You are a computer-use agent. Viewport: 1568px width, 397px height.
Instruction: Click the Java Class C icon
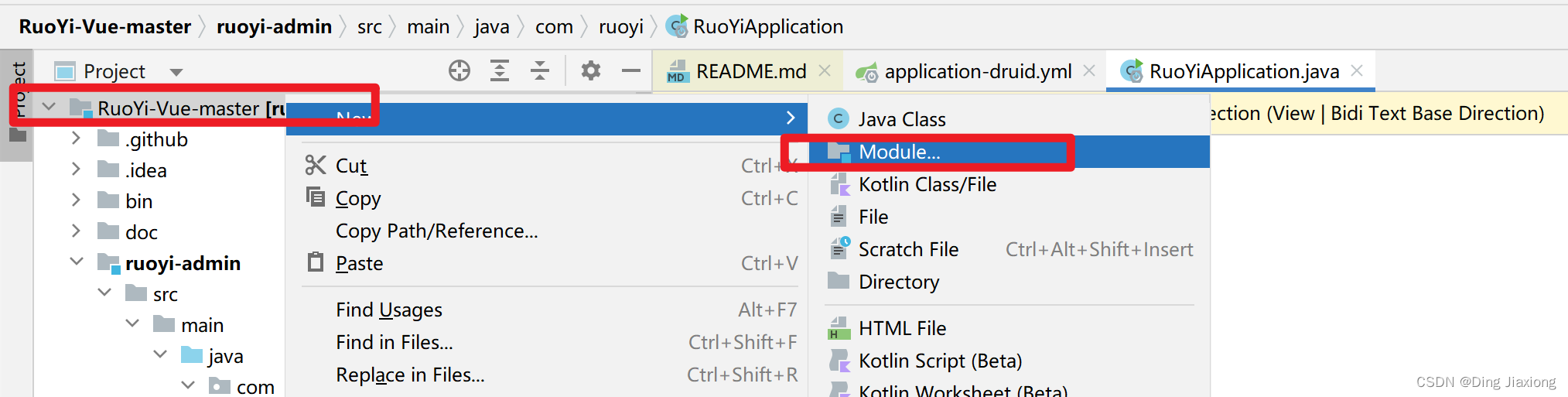pos(839,118)
